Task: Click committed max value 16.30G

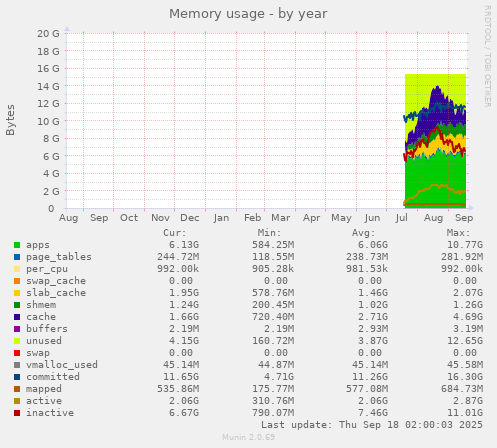Action: point(465,377)
